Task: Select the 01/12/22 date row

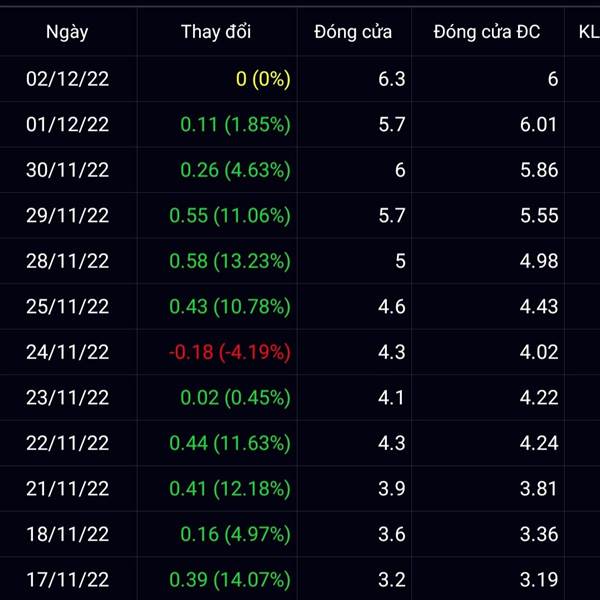Action: [x=68, y=125]
